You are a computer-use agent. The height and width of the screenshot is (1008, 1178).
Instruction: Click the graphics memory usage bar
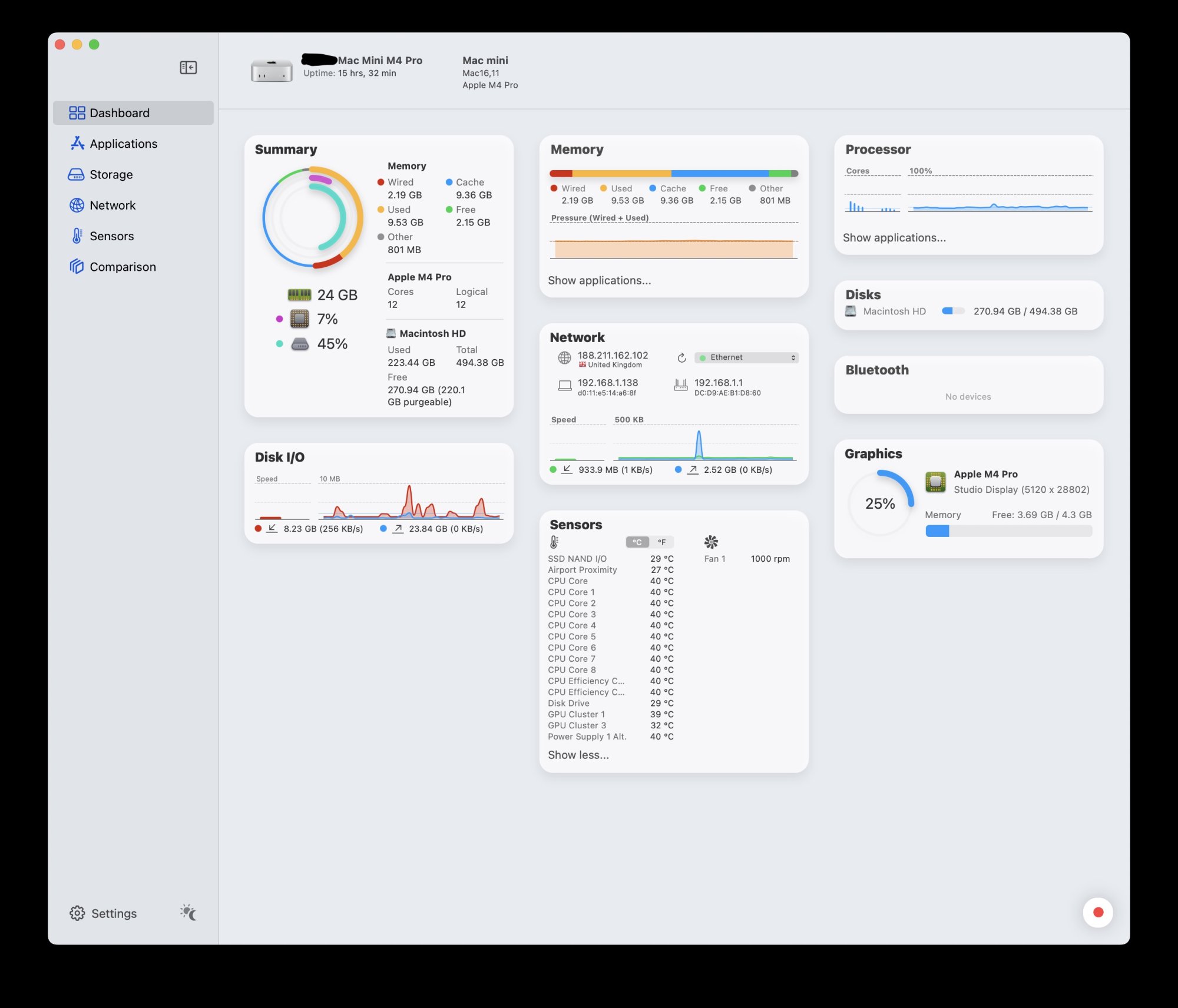1008,531
